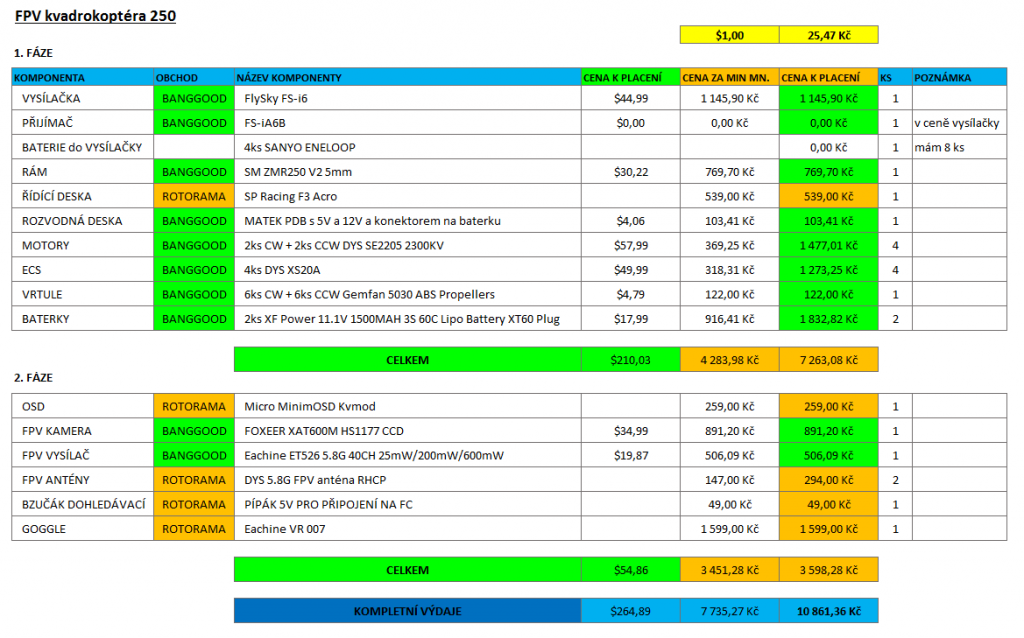Select the 'BATERIE do VYSÍLAČKY' row label
Screen dimensions: 1024x638
(x=82, y=148)
